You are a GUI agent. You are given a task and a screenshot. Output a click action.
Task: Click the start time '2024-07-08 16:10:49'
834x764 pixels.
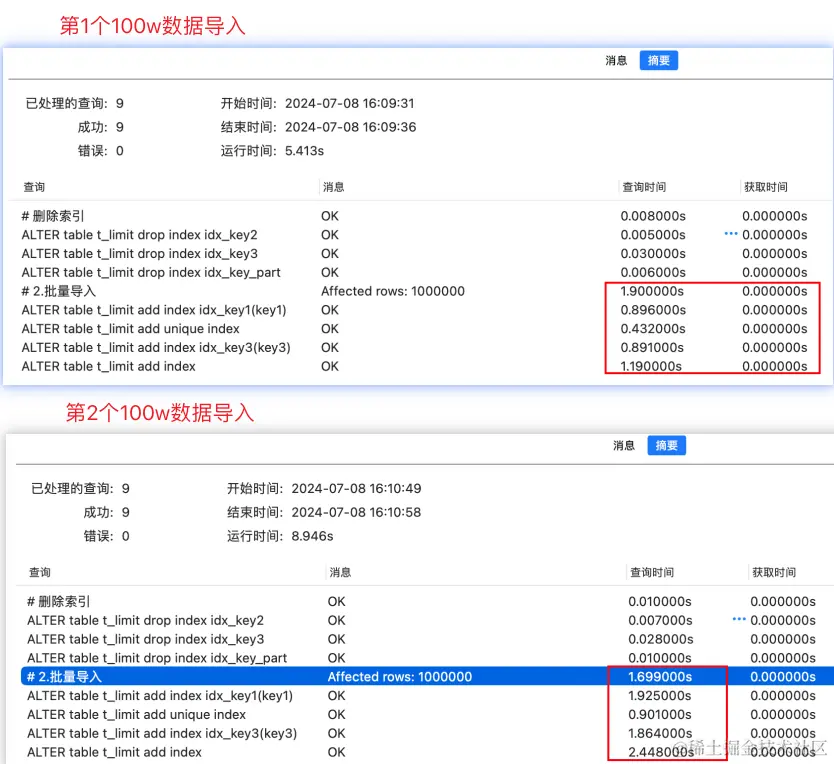pyautogui.click(x=356, y=488)
